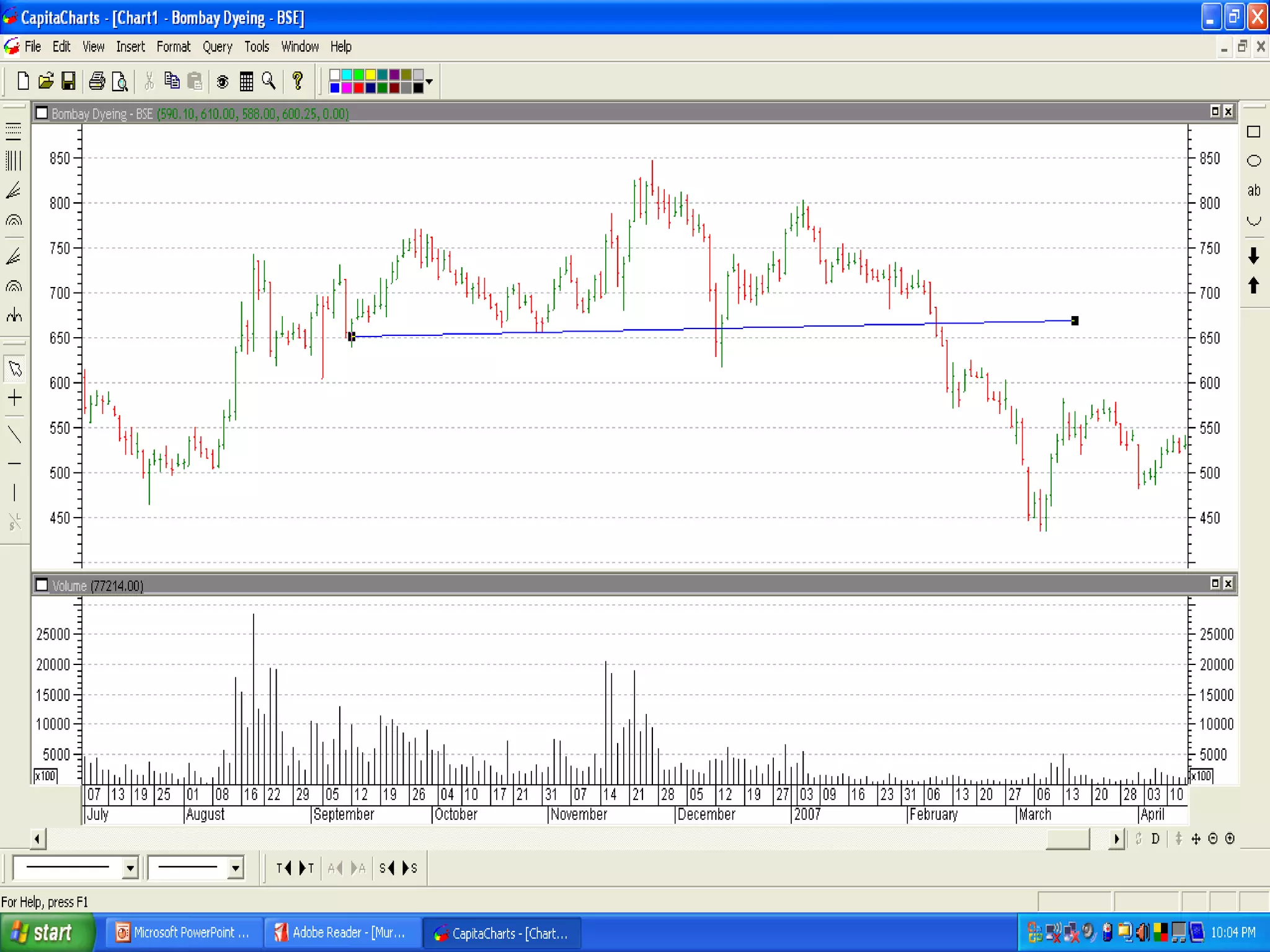Open the Print Preview icon
Image resolution: width=1270 pixels, height=952 pixels.
[120, 81]
